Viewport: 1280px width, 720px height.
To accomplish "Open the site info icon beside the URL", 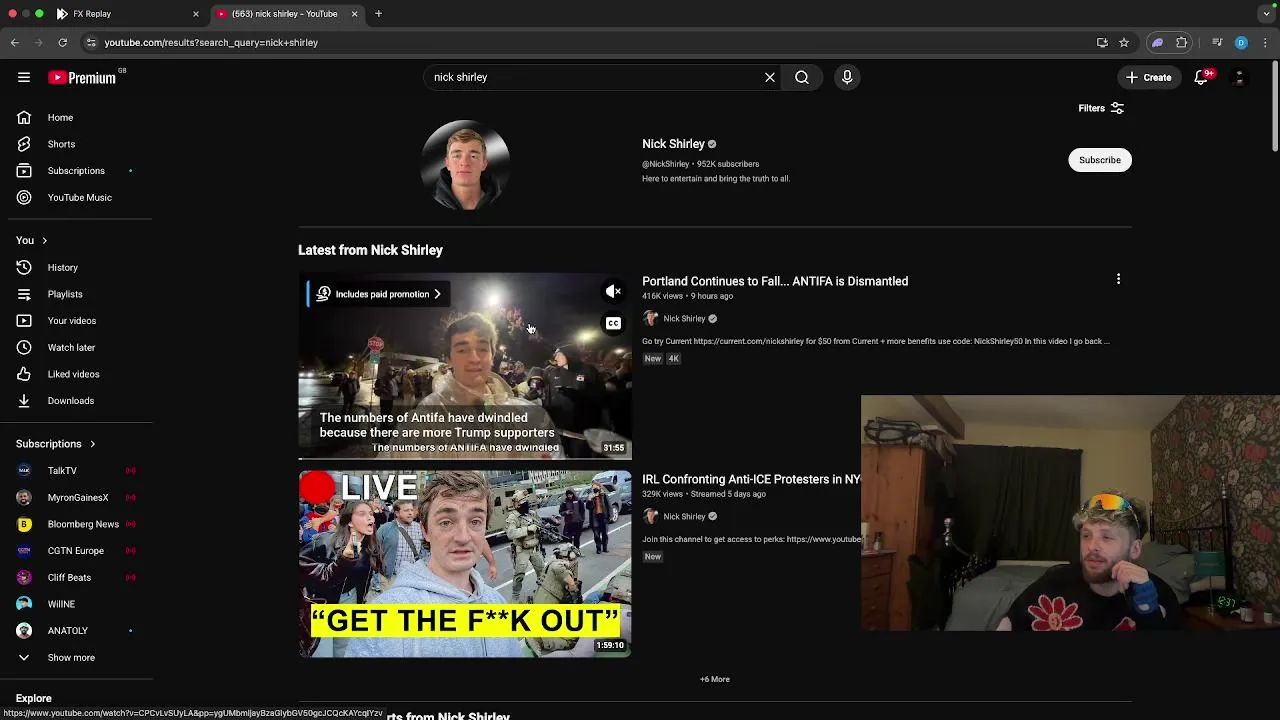I will click(91, 42).
